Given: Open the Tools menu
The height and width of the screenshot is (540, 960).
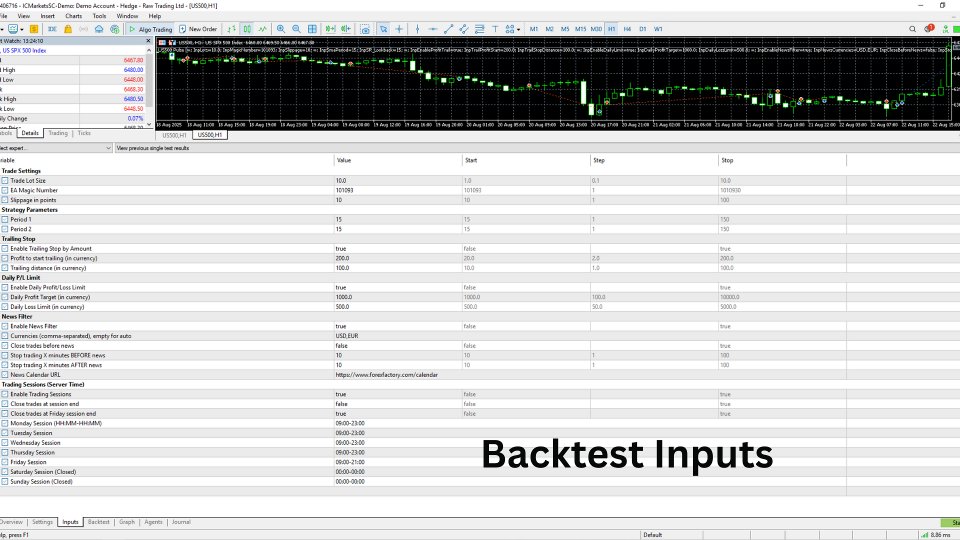Looking at the screenshot, I should 99,16.
